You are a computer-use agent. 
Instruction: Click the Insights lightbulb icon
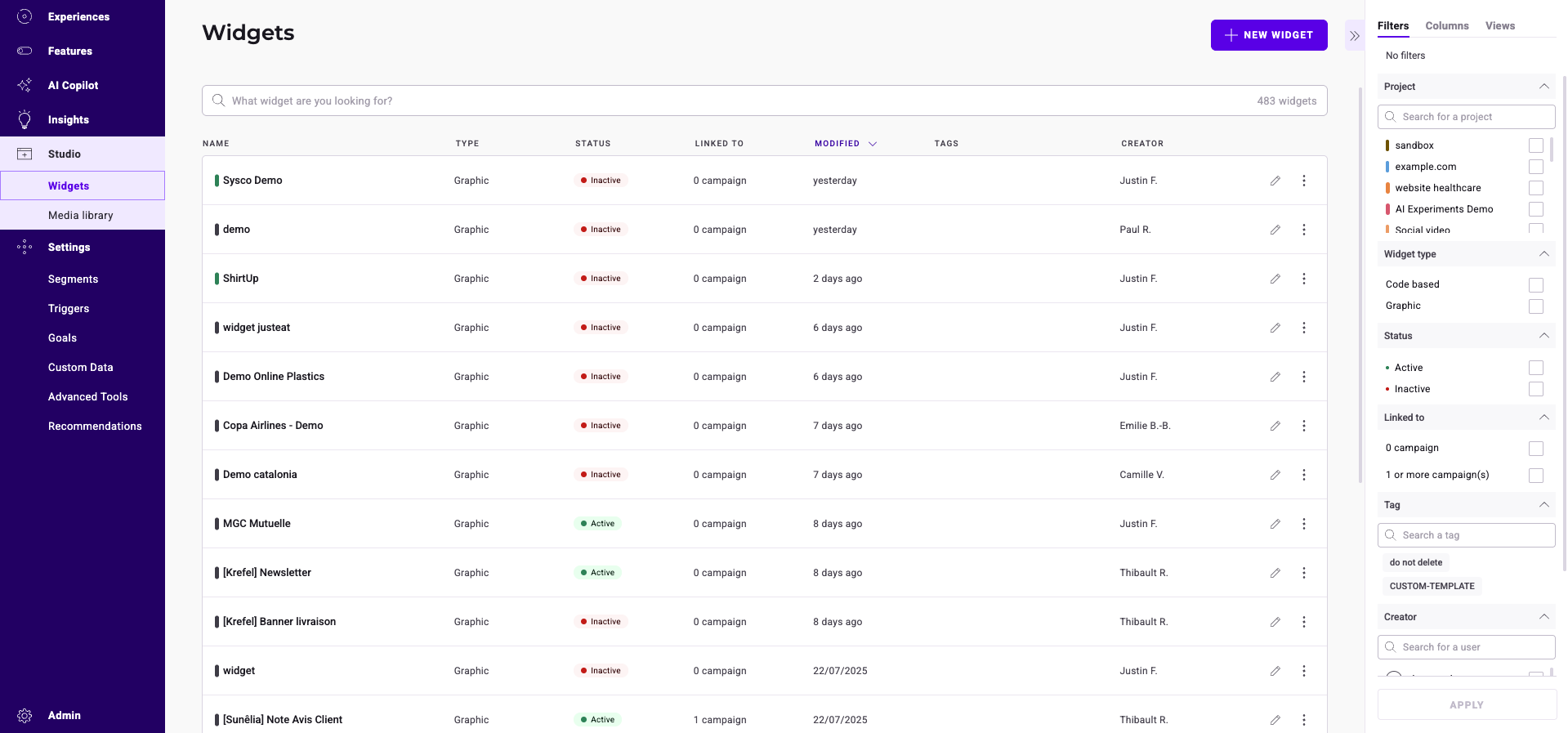[25, 119]
